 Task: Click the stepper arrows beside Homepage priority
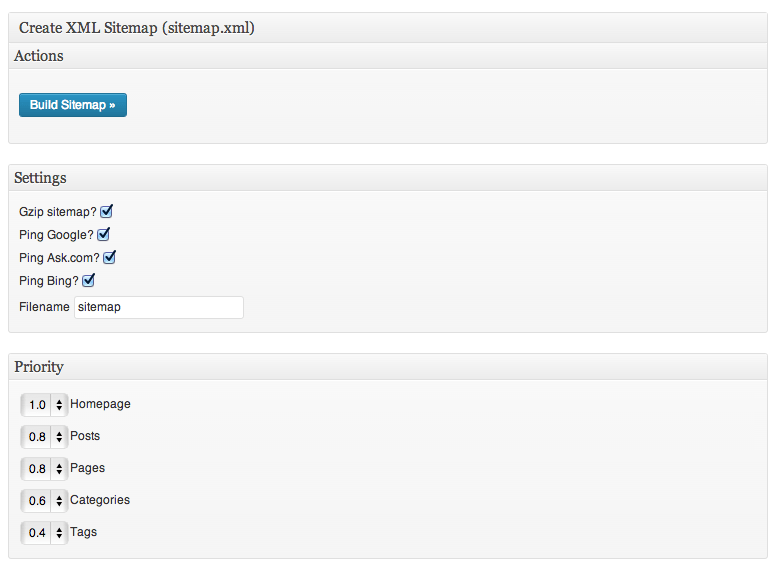coord(59,405)
